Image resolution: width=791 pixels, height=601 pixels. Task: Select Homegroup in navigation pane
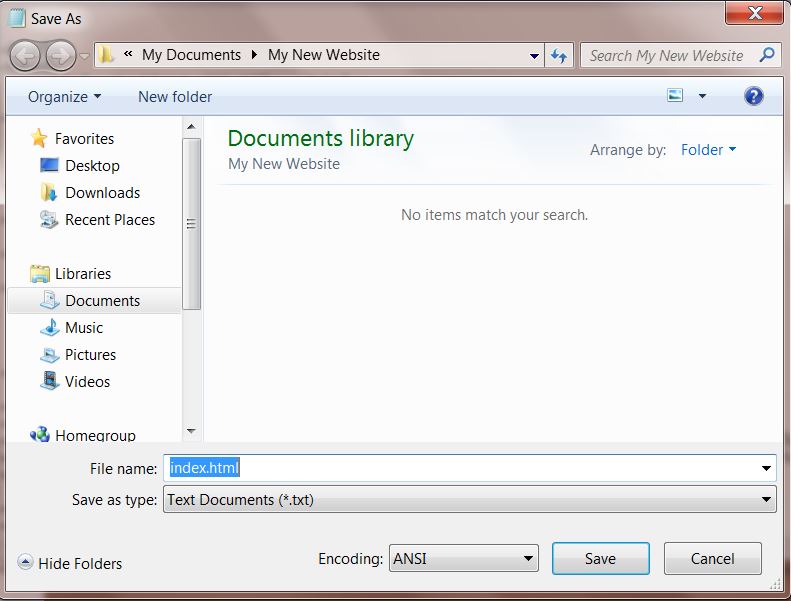click(x=95, y=435)
